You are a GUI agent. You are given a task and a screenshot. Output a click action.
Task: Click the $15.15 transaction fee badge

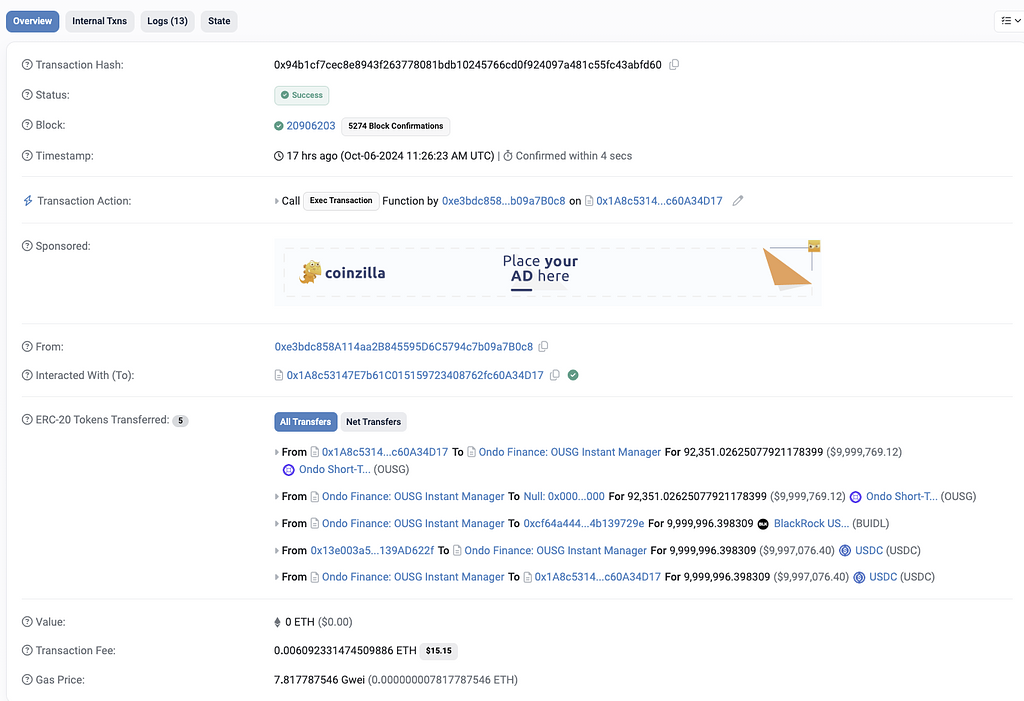438,651
